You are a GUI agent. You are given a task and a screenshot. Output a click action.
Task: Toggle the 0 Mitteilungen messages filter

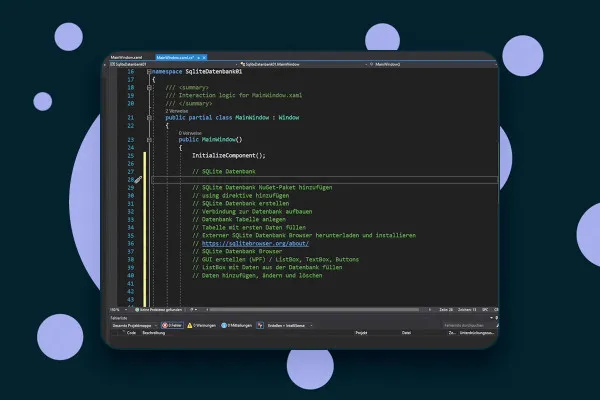(236, 325)
